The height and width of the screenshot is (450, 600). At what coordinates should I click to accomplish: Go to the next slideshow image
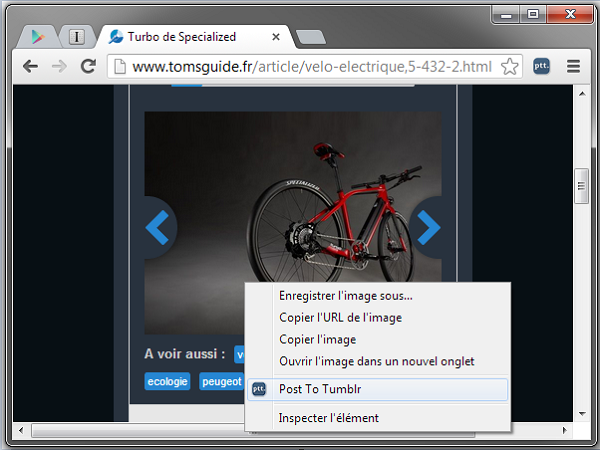pos(427,227)
